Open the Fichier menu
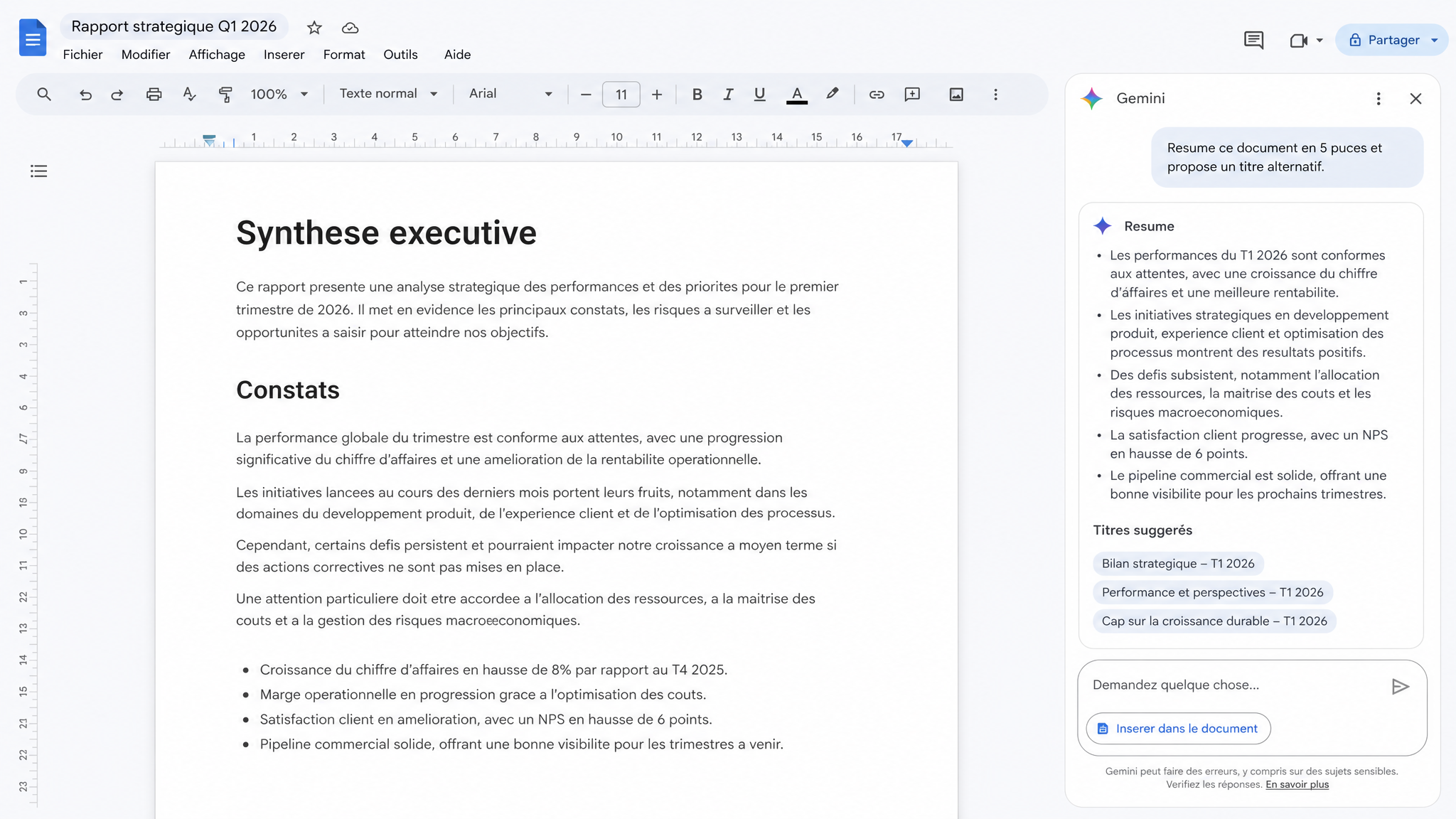The width and height of the screenshot is (1456, 819). click(82, 55)
